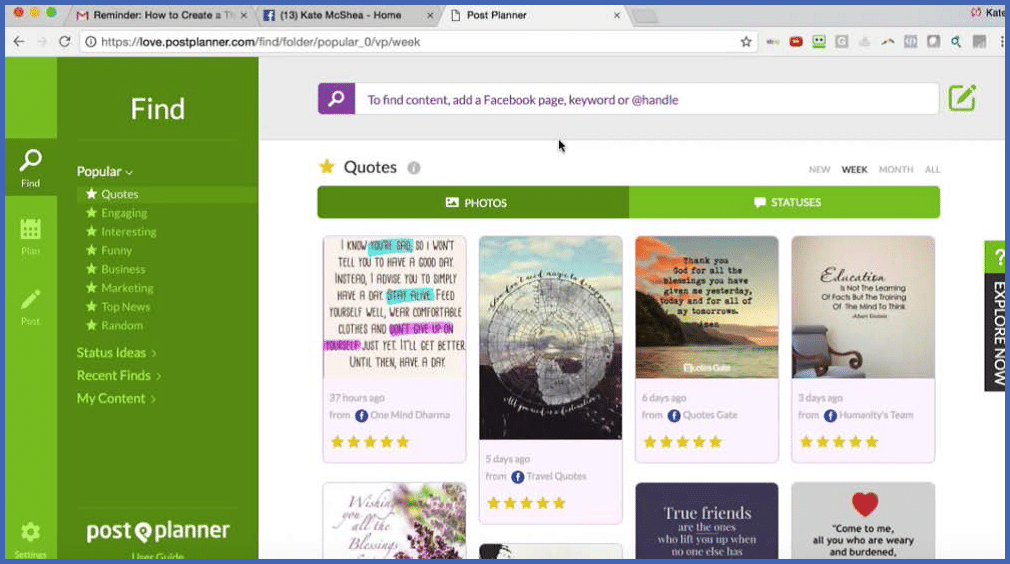Filter results by MONTH

click(895, 170)
